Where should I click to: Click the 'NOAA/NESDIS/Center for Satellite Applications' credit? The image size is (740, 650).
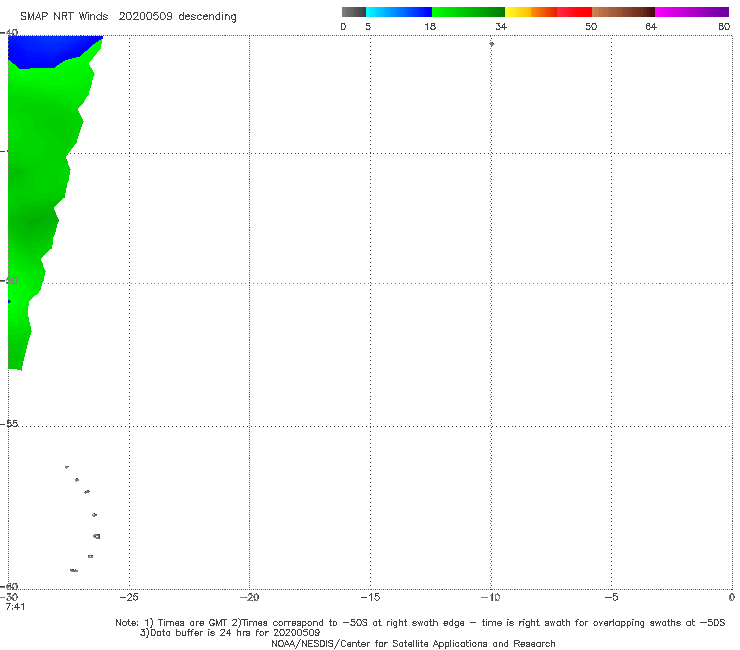pyautogui.click(x=413, y=643)
